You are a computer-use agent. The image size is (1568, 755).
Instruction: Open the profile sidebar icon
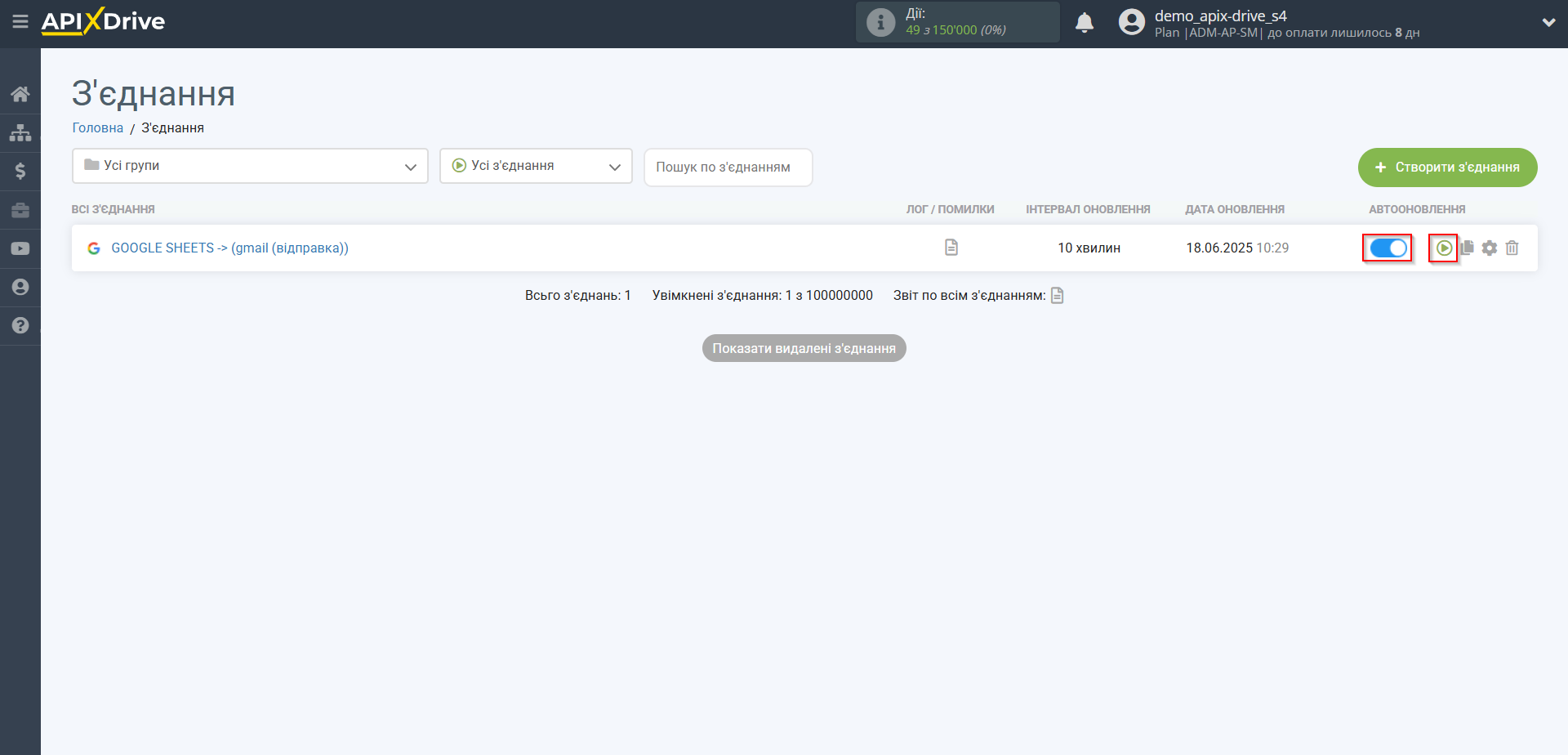pyautogui.click(x=20, y=287)
